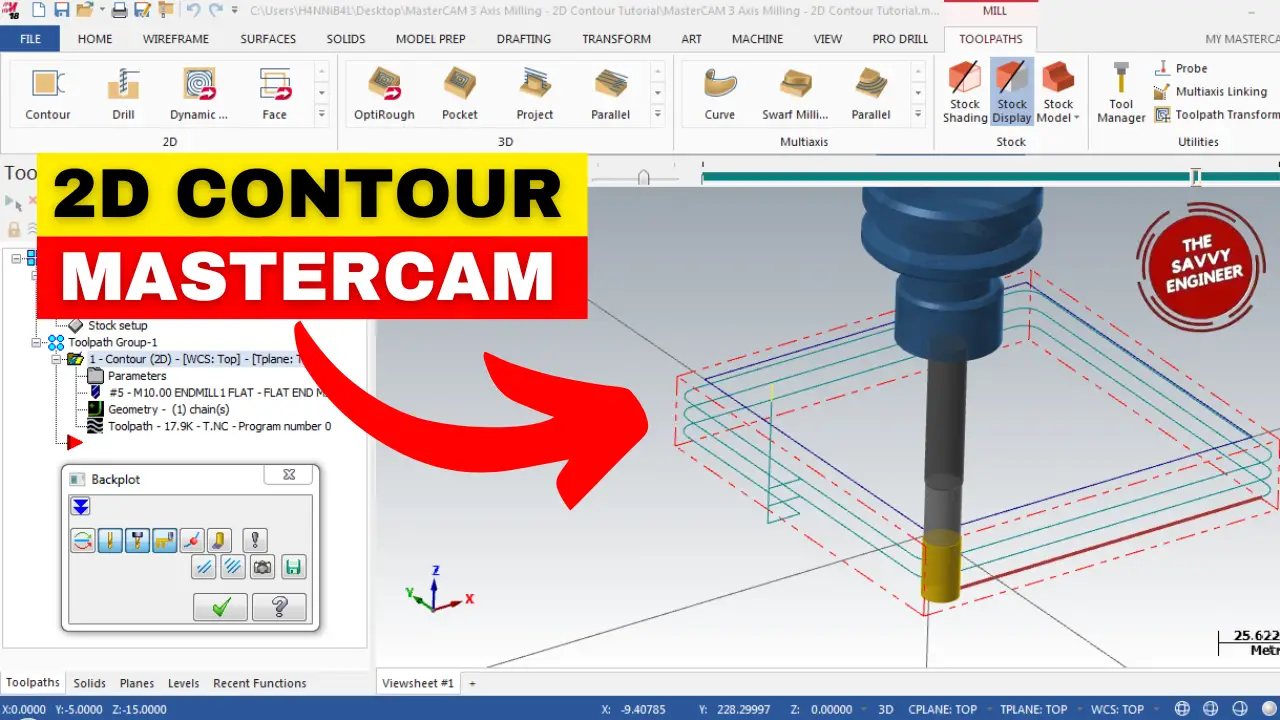The height and width of the screenshot is (720, 1280).
Task: Select the Viewsheet #1 tab
Action: pyautogui.click(x=417, y=683)
